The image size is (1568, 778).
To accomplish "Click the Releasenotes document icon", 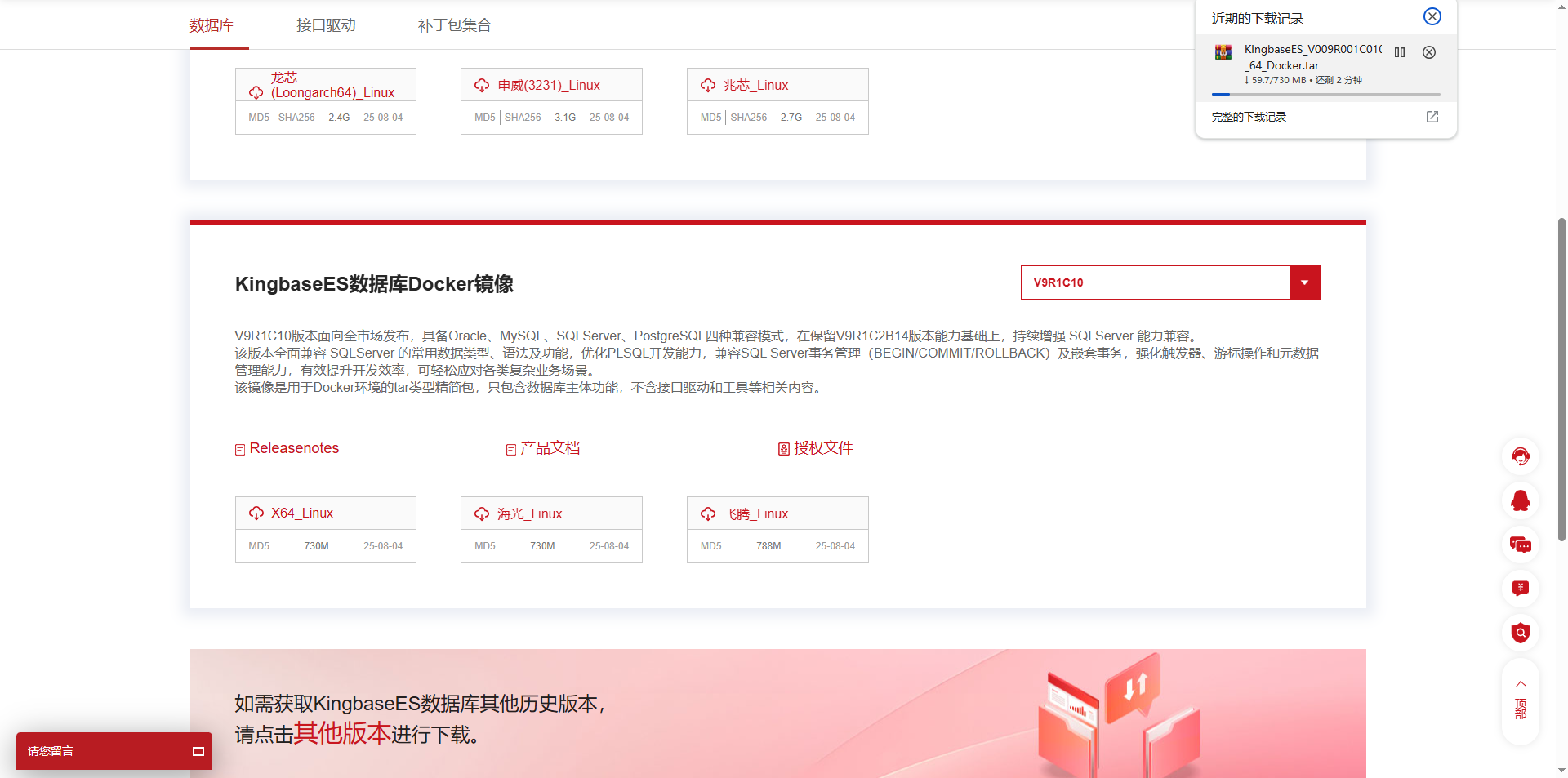I will coord(240,450).
